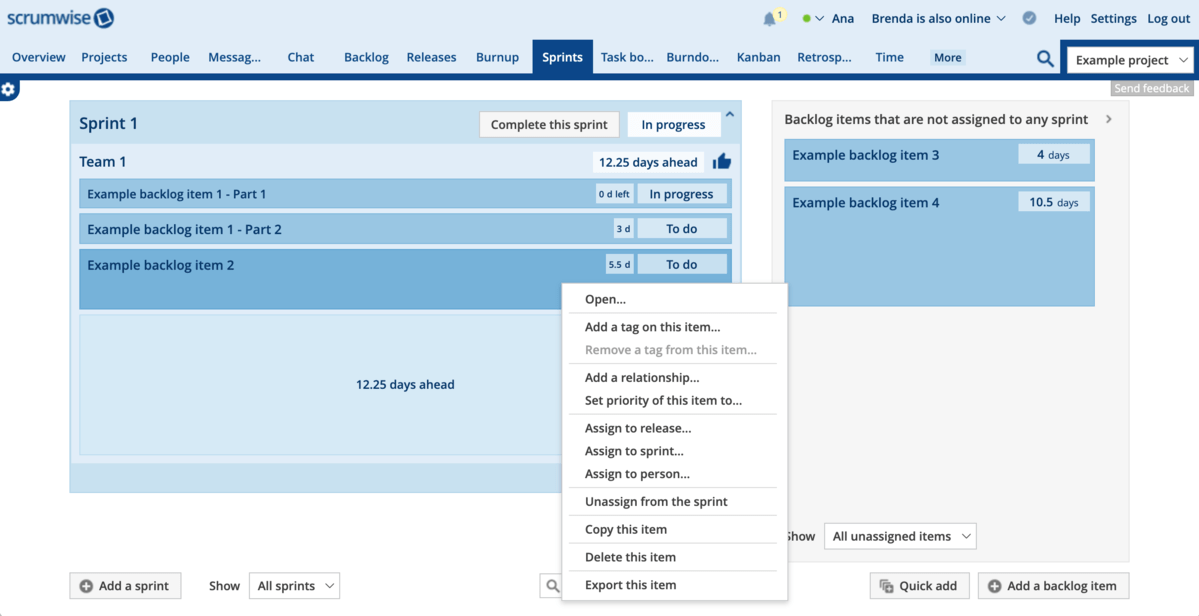Open notifications via the bell icon
1199x616 pixels.
click(x=768, y=17)
